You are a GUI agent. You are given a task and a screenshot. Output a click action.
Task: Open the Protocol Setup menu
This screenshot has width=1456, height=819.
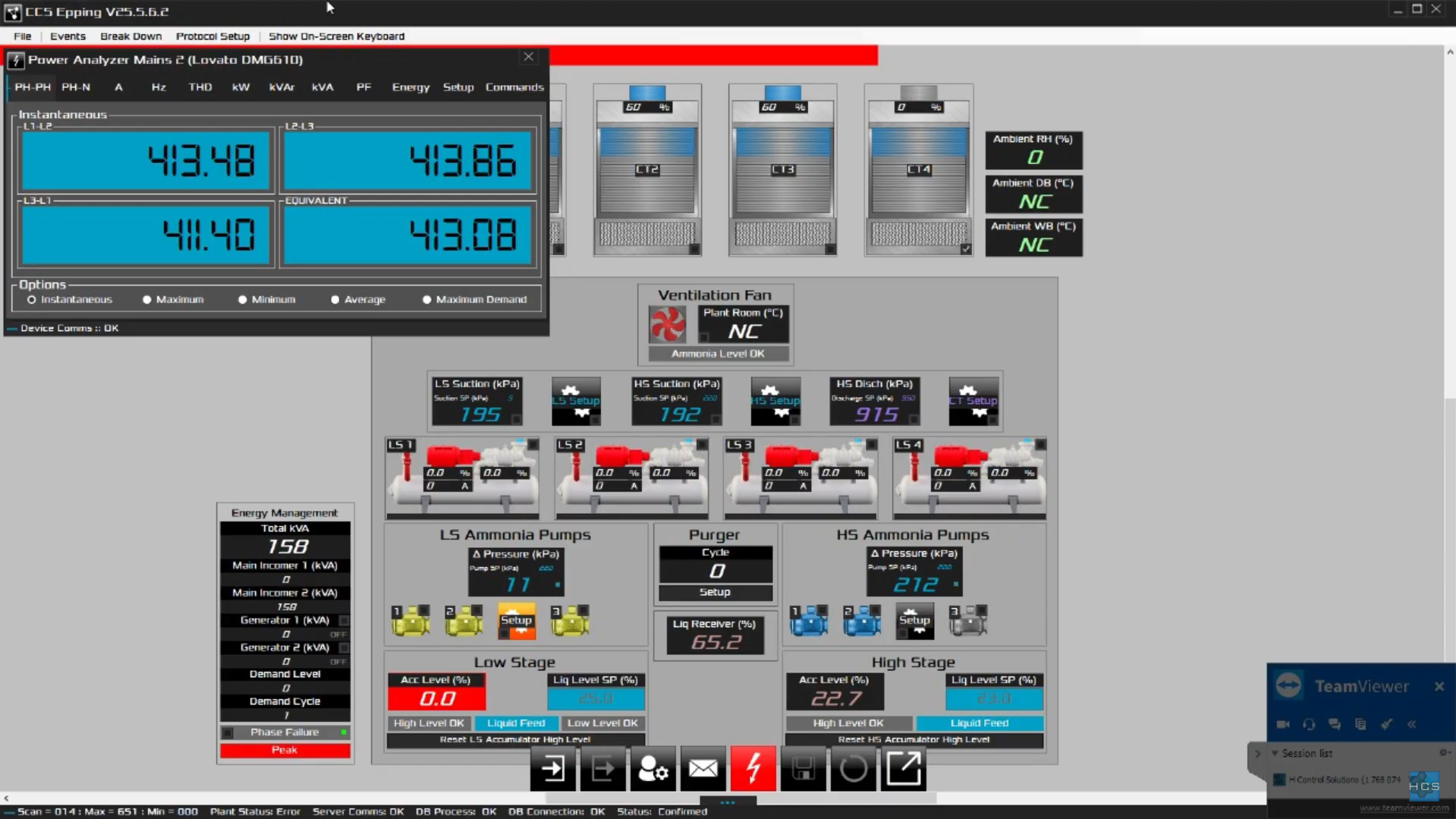(212, 36)
